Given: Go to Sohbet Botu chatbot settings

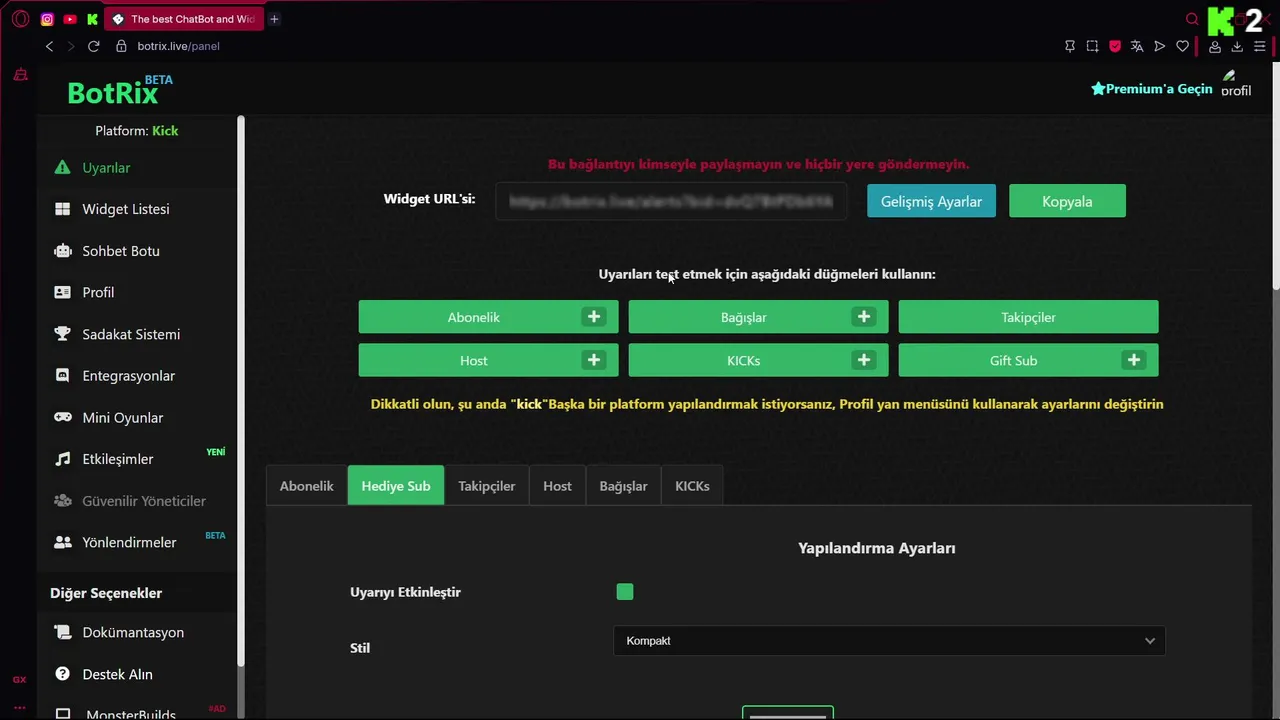Looking at the screenshot, I should (x=107, y=251).
